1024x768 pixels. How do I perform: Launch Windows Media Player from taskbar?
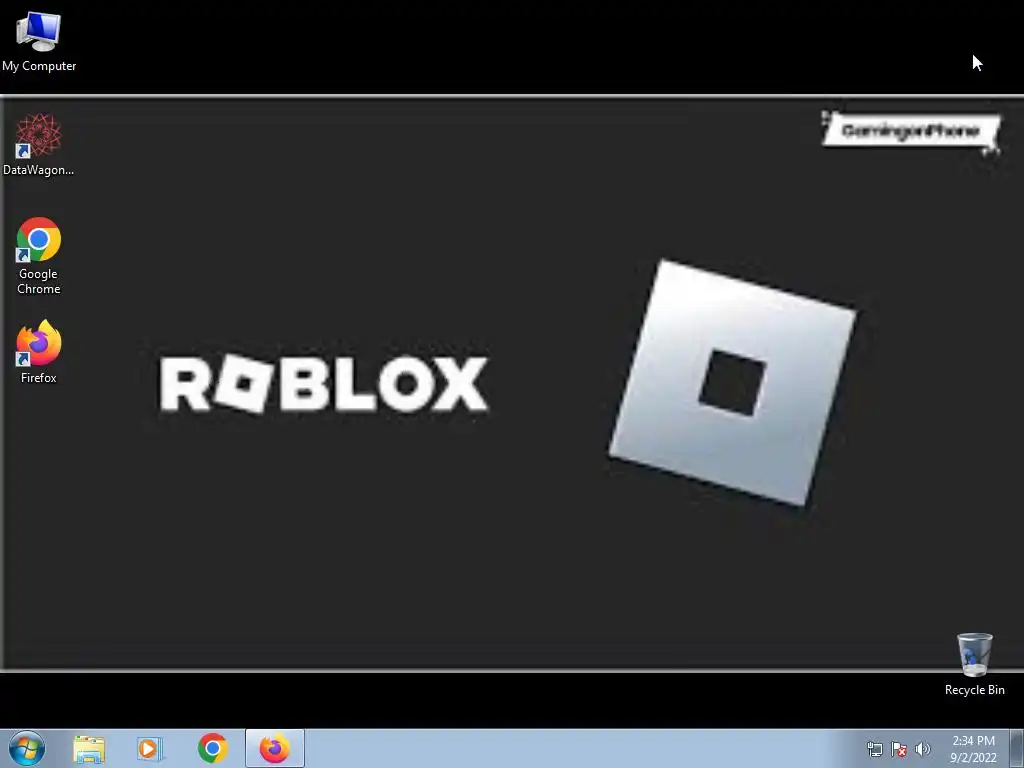(x=150, y=749)
